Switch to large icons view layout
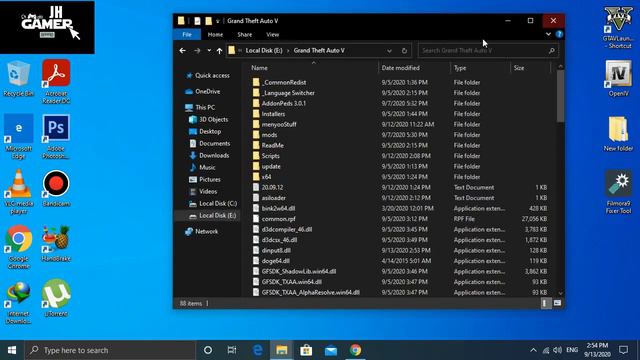The width and height of the screenshot is (640, 360). (x=557, y=303)
